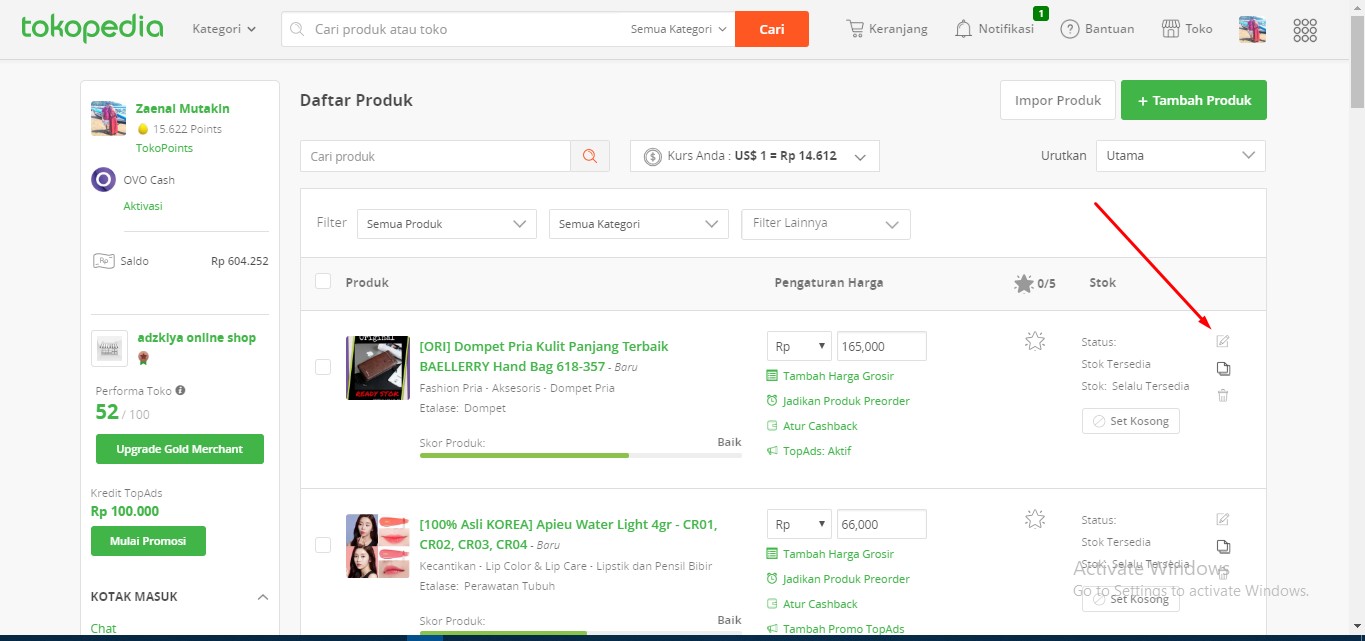
Task: Open the edit icon for the Dompet product
Action: pyautogui.click(x=1222, y=341)
